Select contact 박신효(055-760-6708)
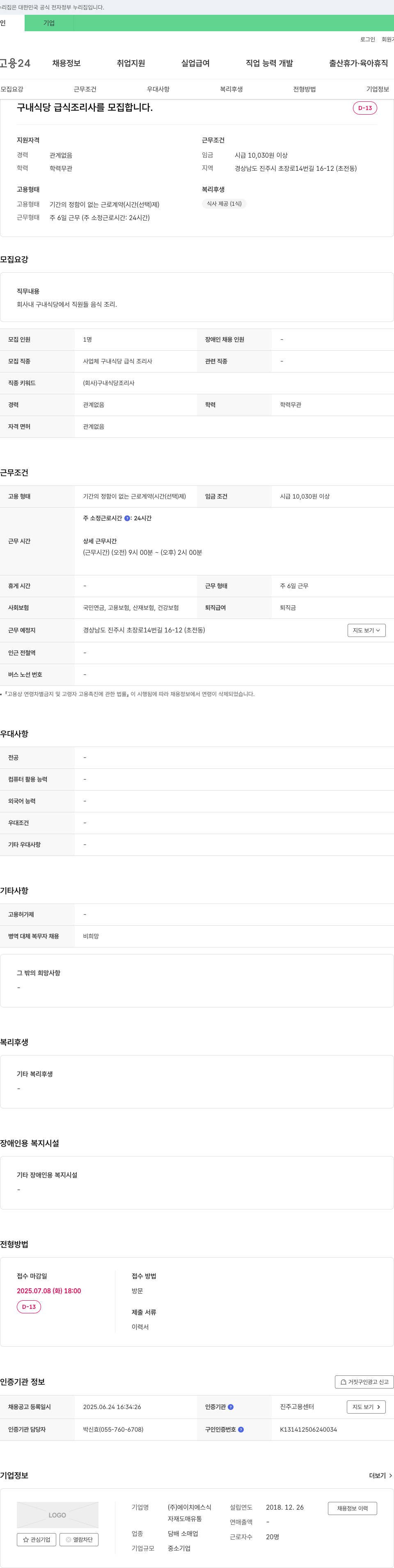Image resolution: width=394 pixels, height=1568 pixels. pyautogui.click(x=113, y=1429)
